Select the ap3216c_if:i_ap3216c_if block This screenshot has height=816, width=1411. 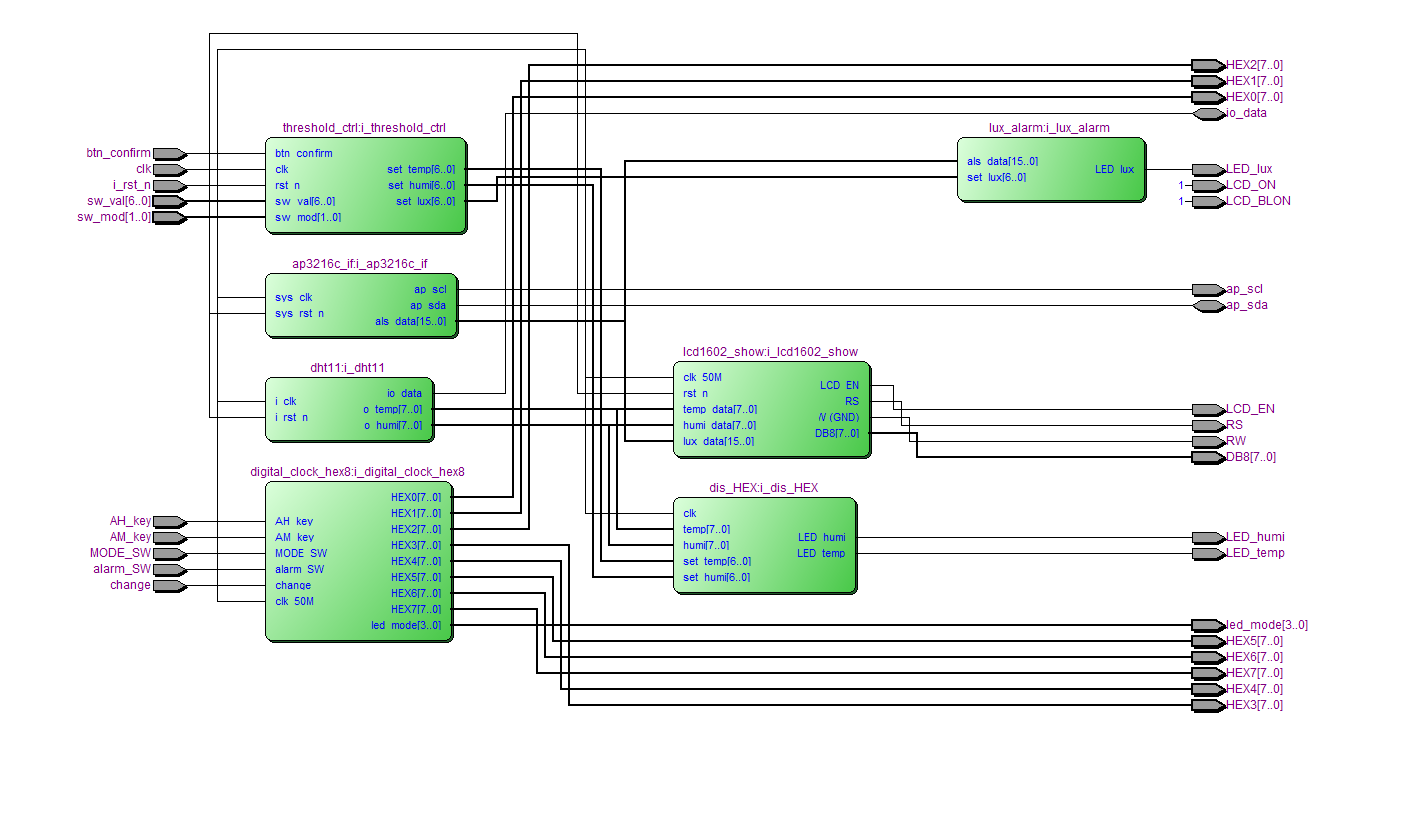click(x=361, y=306)
